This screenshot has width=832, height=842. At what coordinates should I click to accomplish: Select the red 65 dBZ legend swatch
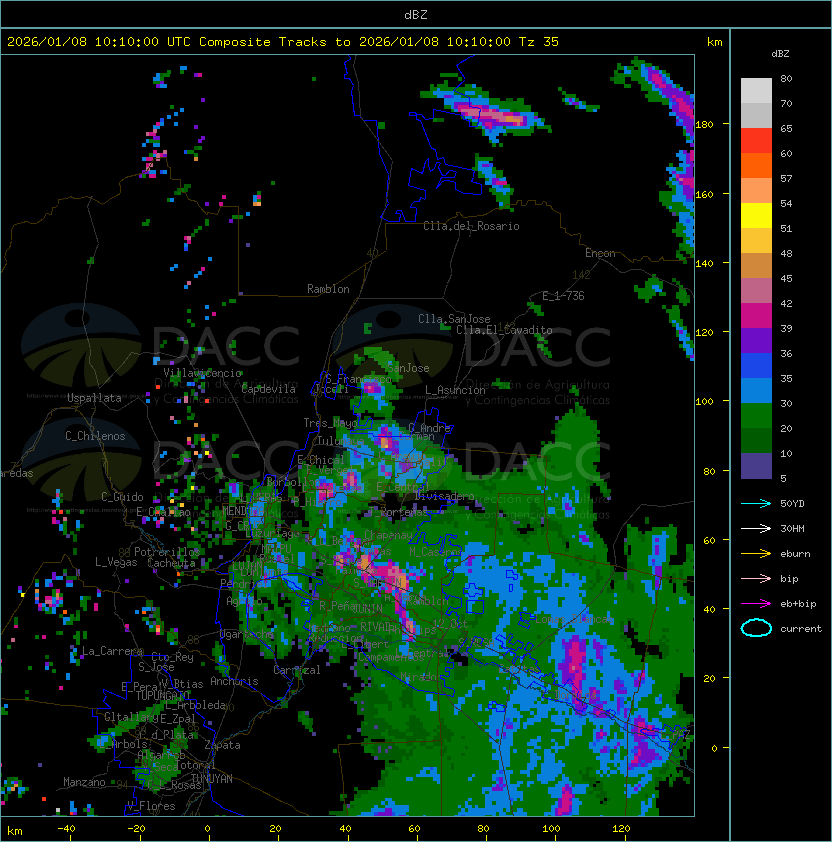coord(756,141)
